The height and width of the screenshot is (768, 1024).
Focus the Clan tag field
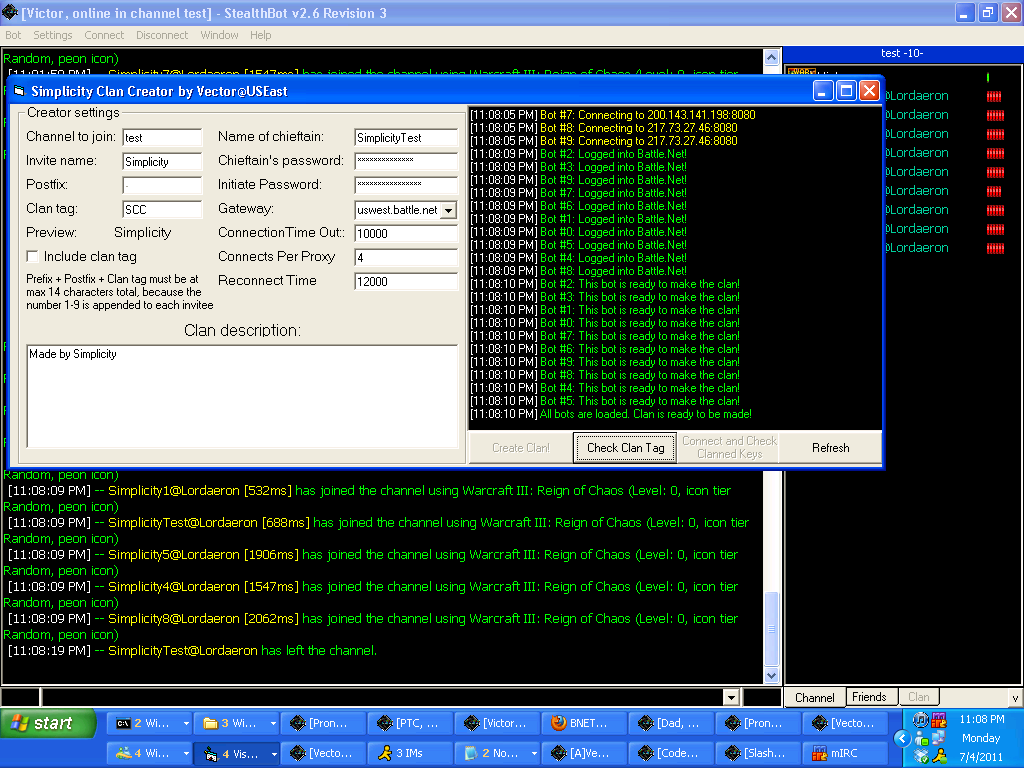tap(162, 209)
